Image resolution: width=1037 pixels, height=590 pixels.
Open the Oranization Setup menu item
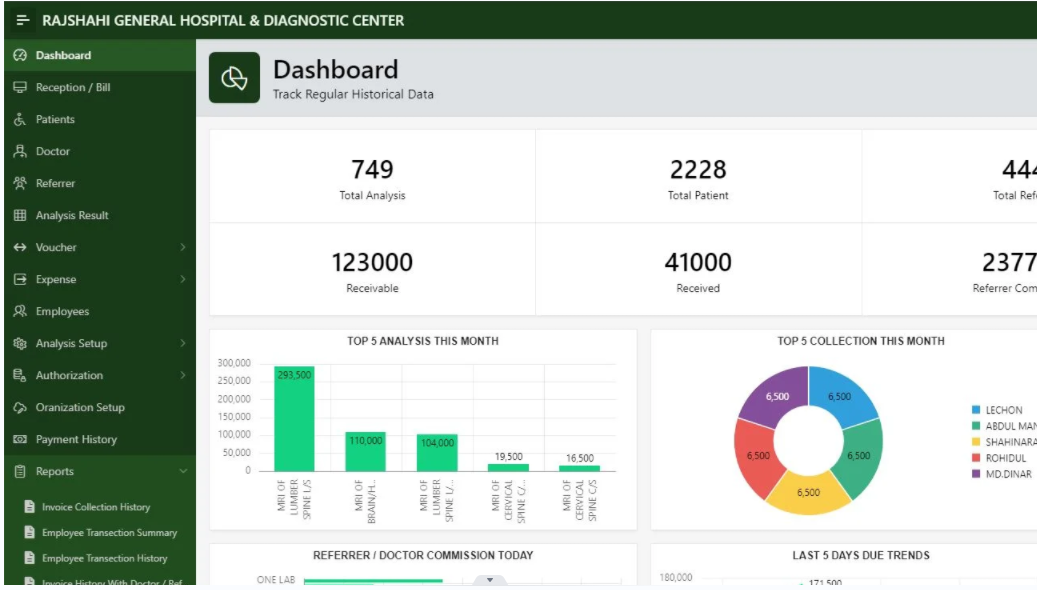tap(80, 408)
